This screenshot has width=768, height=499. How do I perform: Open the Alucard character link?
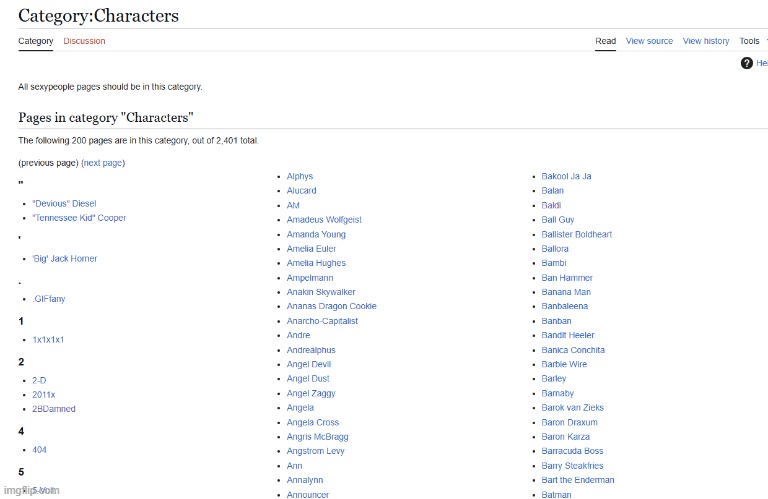(x=301, y=190)
